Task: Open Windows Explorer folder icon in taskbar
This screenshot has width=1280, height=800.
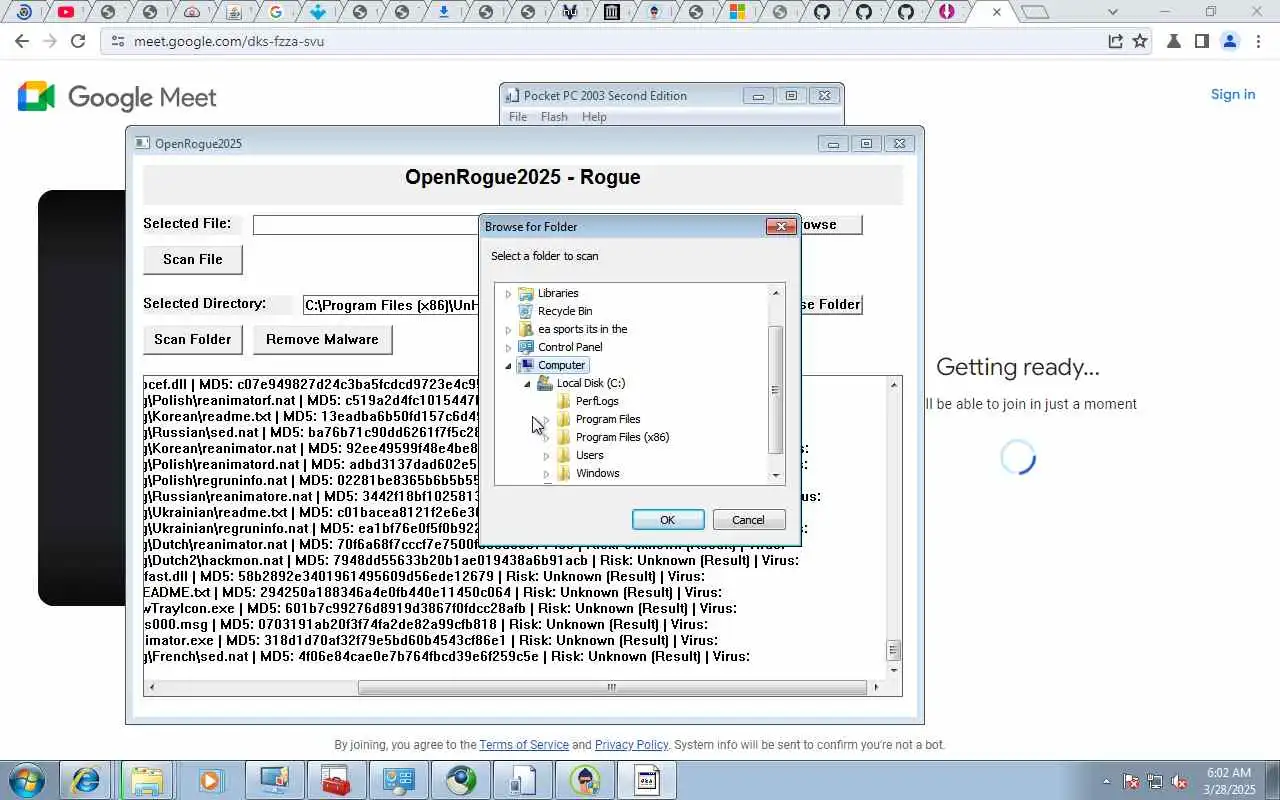Action: click(147, 780)
